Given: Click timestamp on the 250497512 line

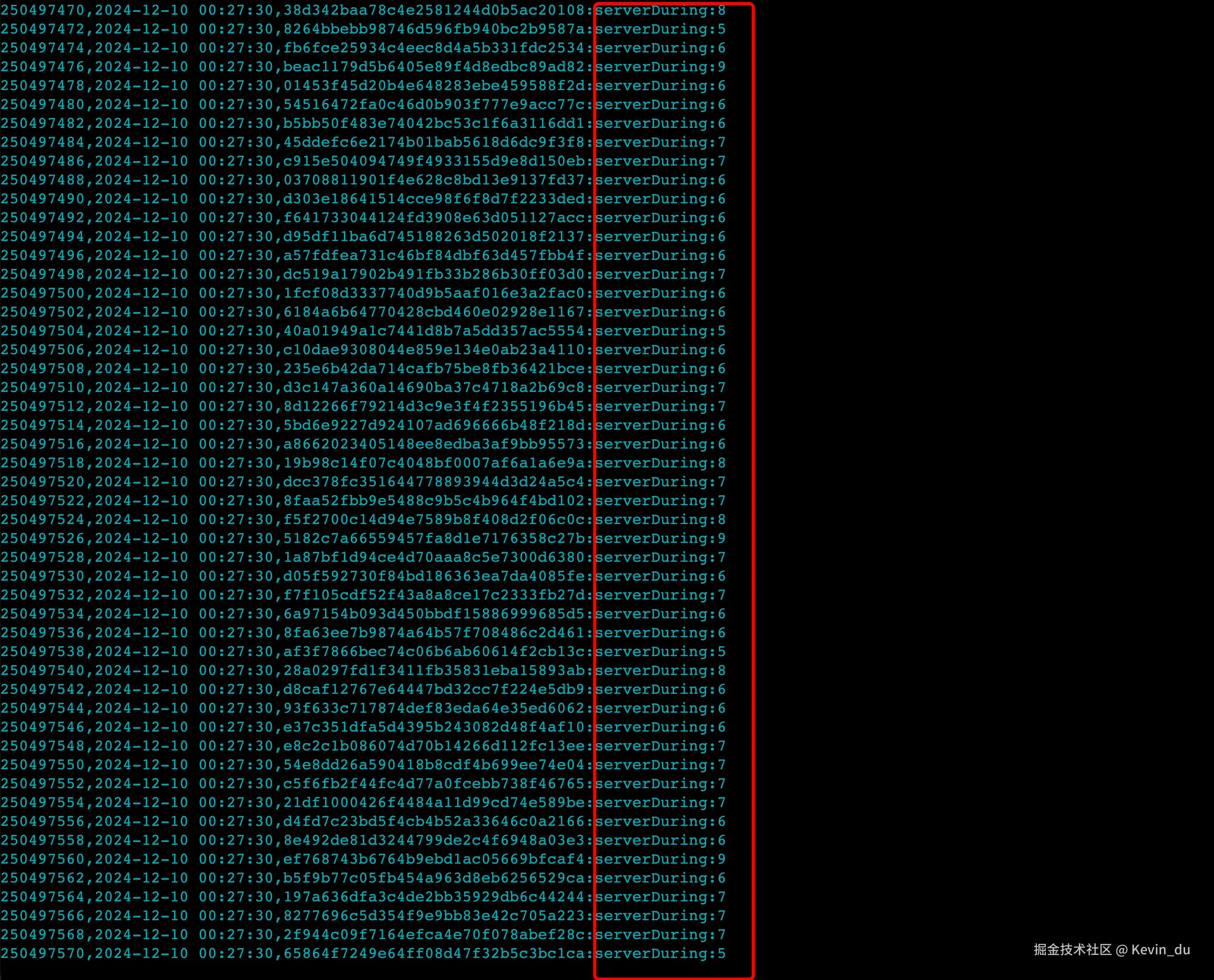Looking at the screenshot, I should click(x=183, y=407).
